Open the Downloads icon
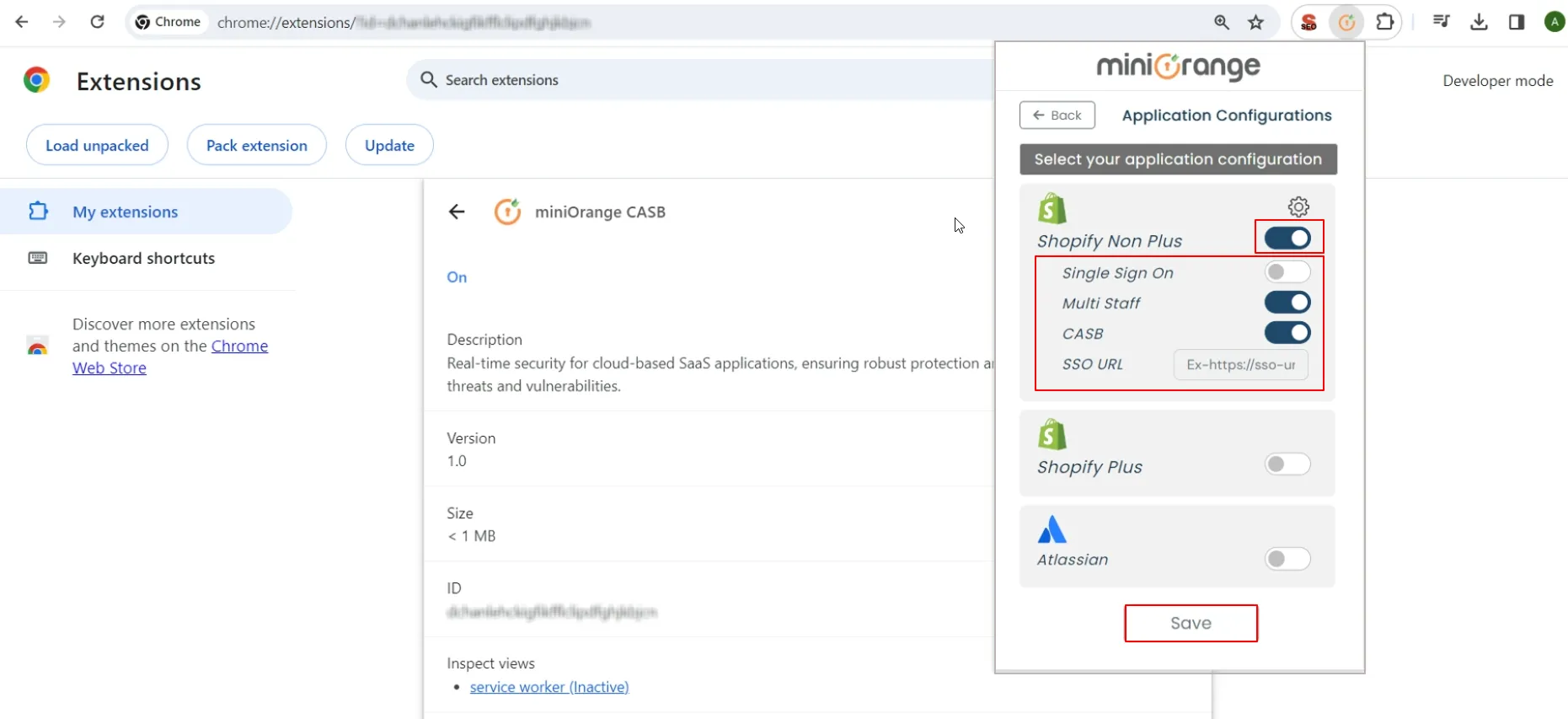This screenshot has height=719, width=1568. (1479, 23)
